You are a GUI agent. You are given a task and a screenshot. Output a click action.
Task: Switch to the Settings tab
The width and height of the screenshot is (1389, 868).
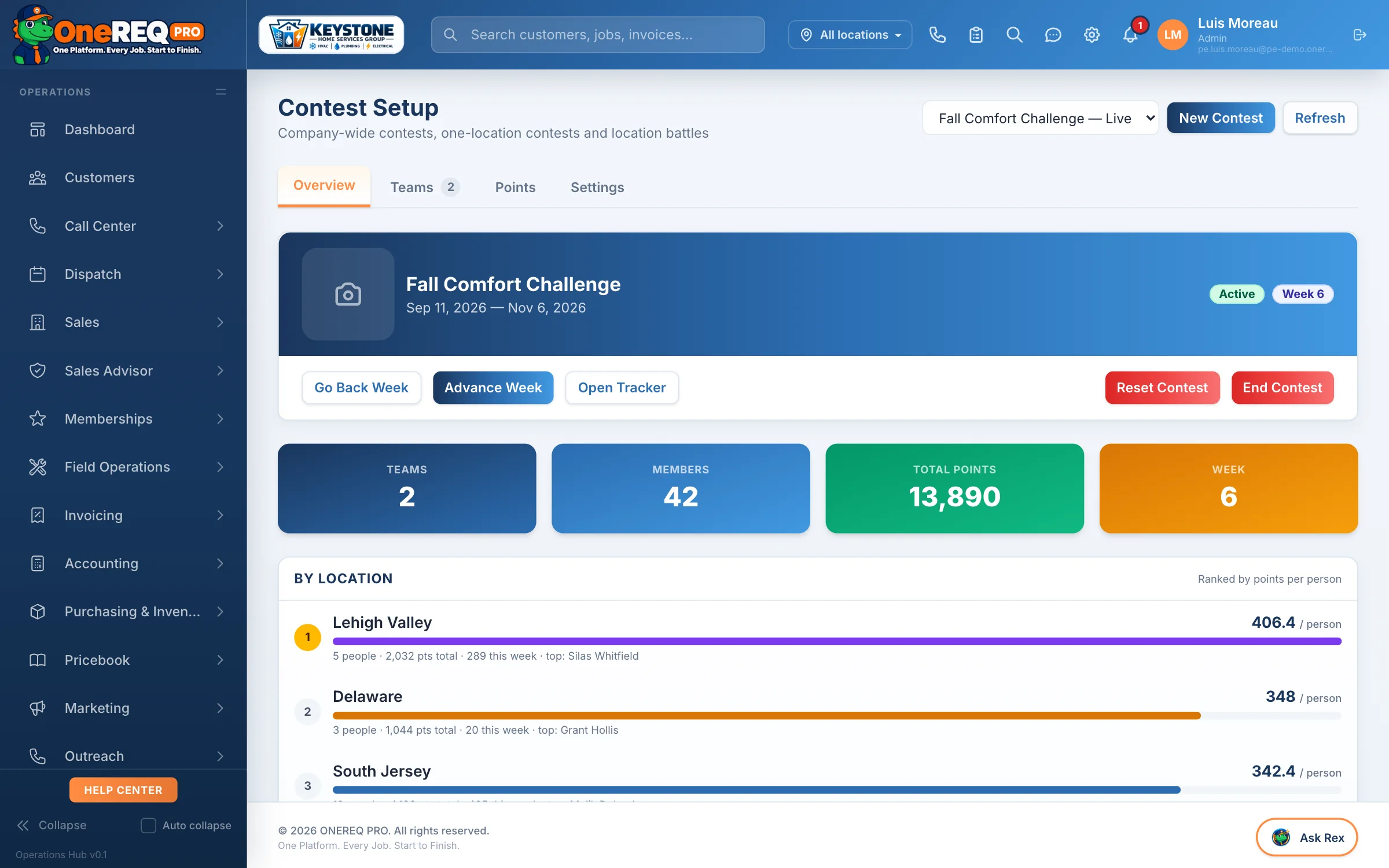tap(597, 187)
